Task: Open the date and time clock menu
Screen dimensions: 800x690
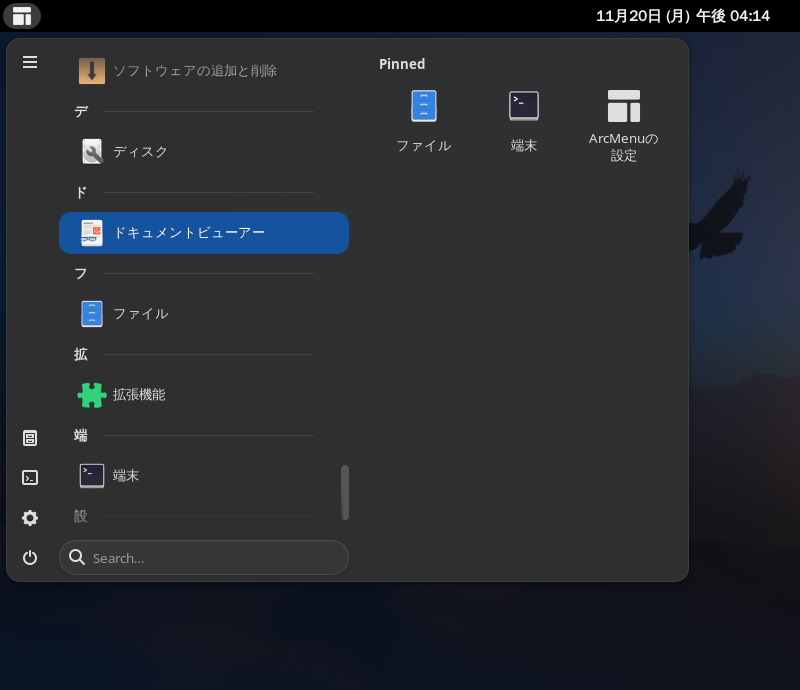Action: (x=683, y=16)
